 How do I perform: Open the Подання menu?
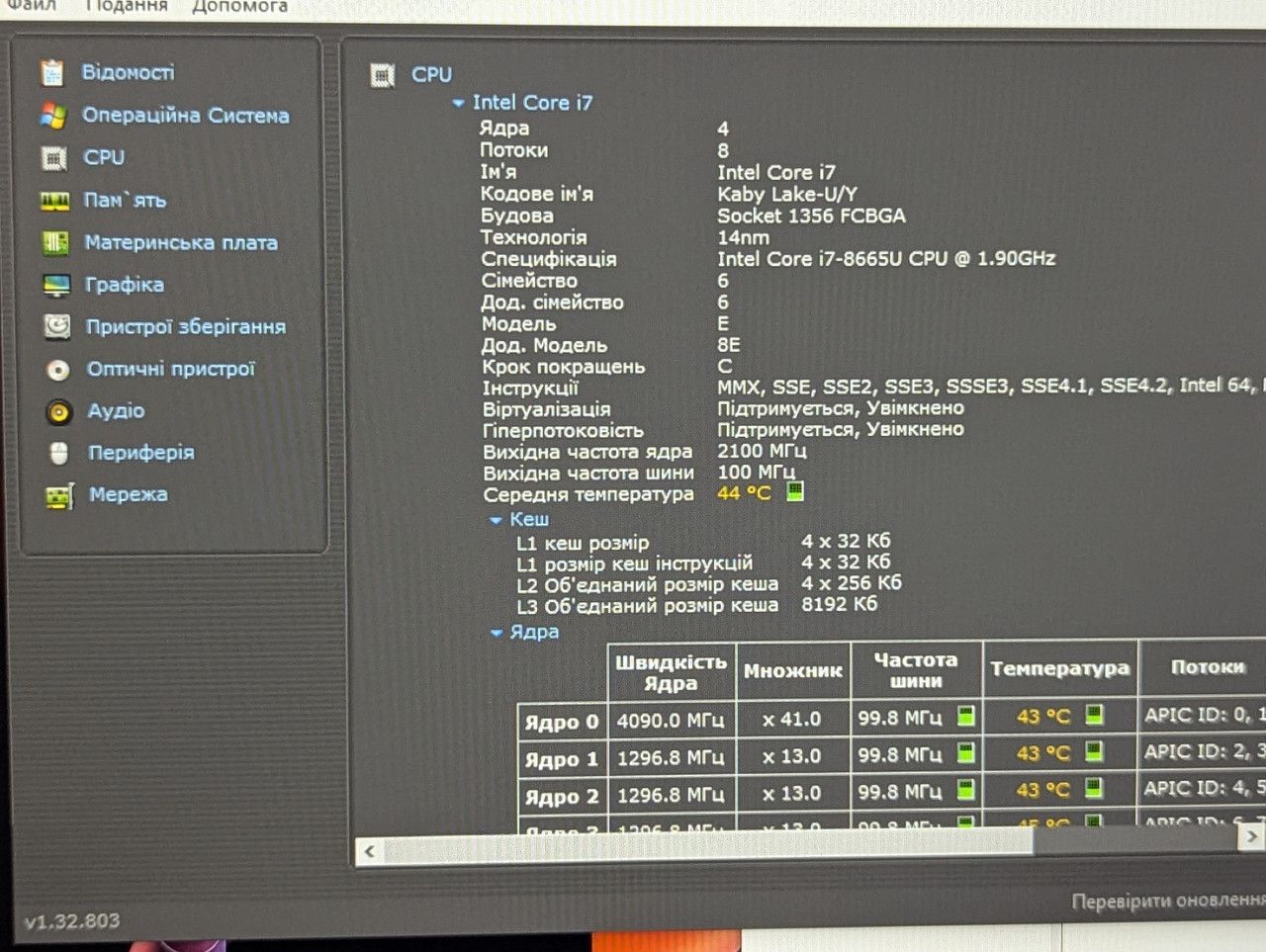click(126, 6)
